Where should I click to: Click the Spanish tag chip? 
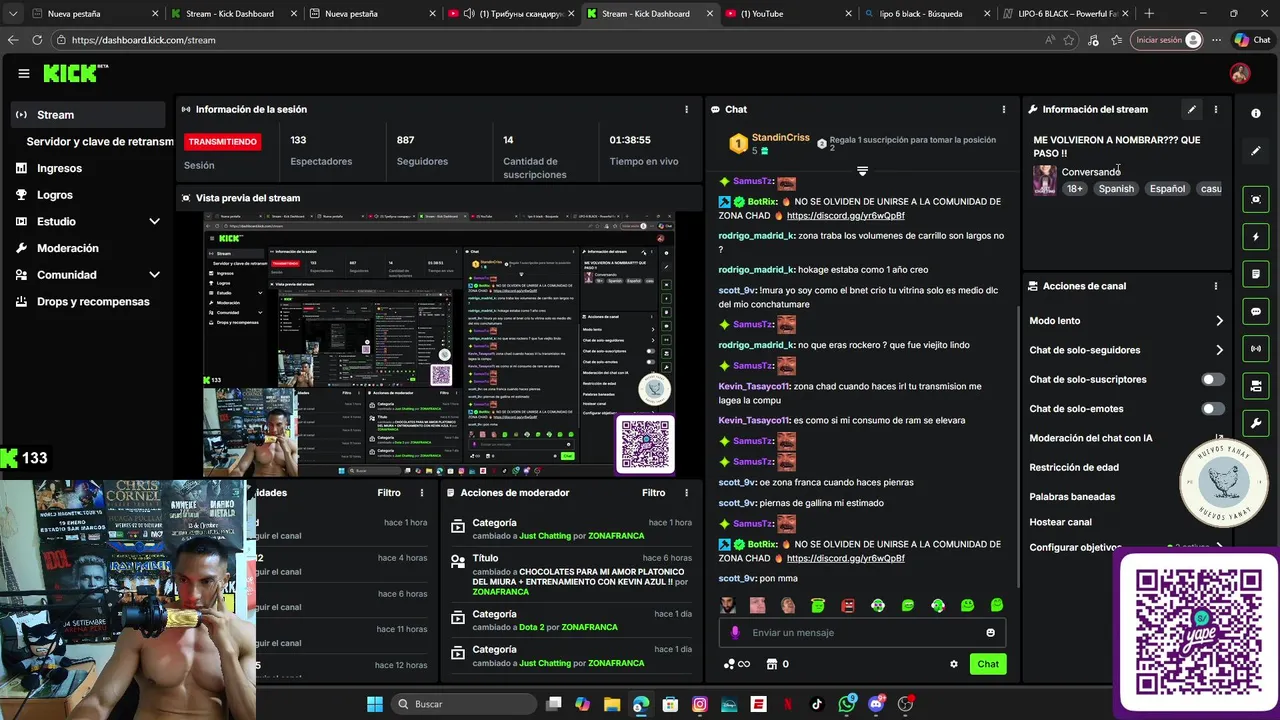(x=1116, y=188)
